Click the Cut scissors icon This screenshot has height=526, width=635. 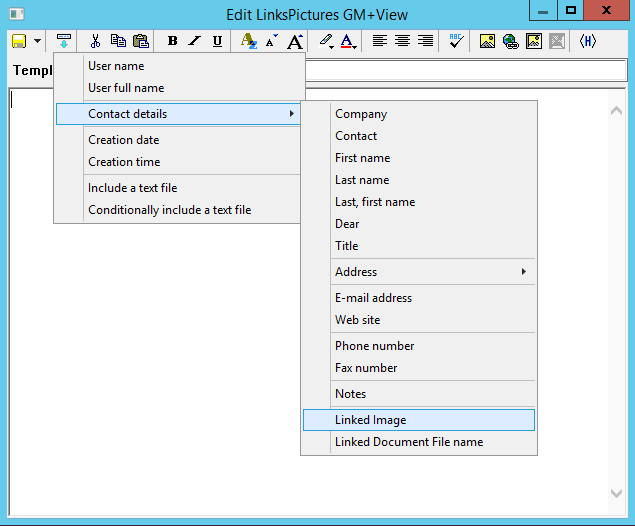pos(95,41)
